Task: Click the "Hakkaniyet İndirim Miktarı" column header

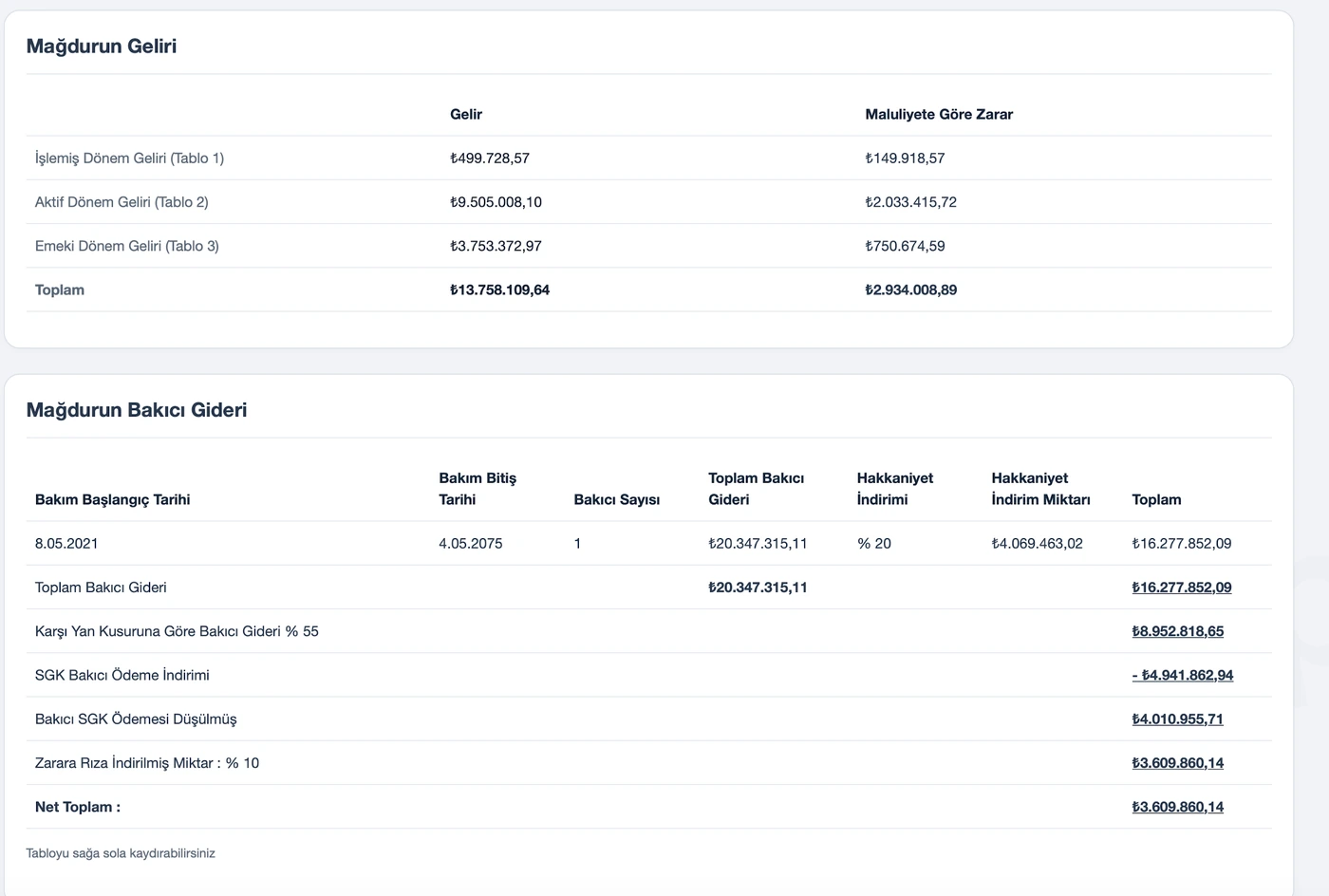Action: click(1041, 489)
